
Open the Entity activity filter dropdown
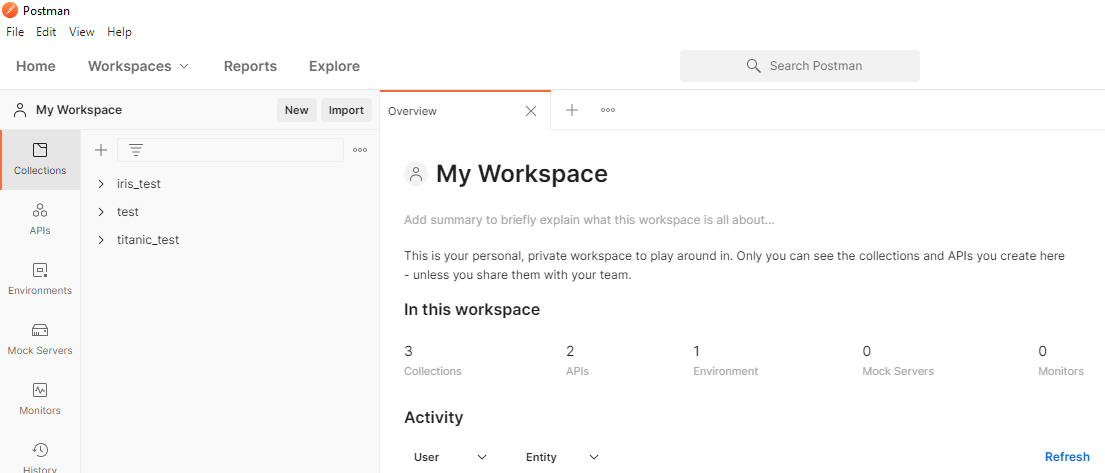pos(562,457)
